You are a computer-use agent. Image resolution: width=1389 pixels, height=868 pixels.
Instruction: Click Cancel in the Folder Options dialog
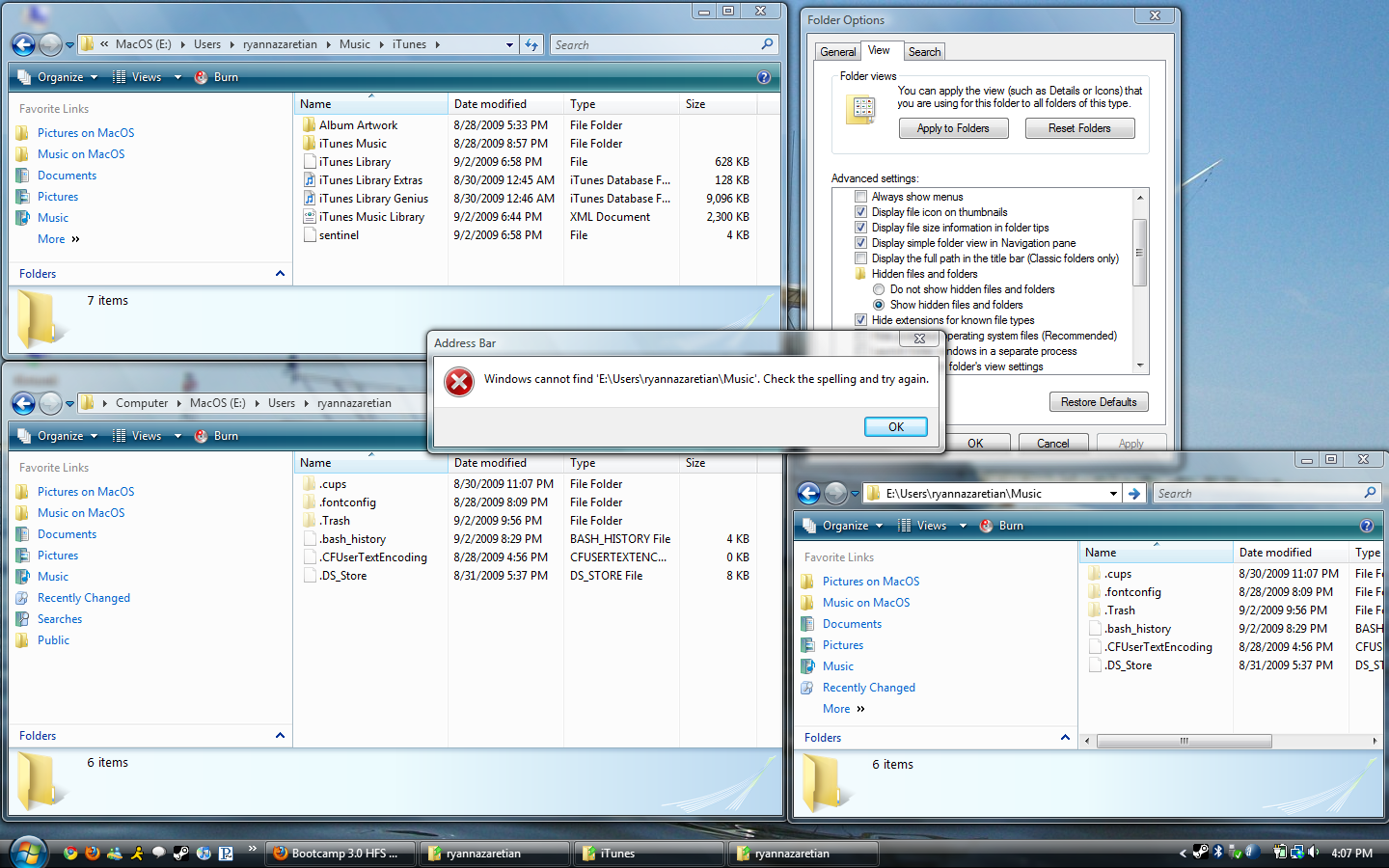(x=1052, y=444)
